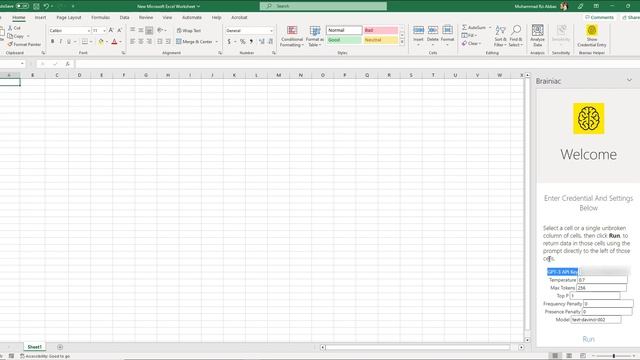Switch to Page Layout view in status bar
Image resolution: width=640 pixels, height=360 pixels.
(569, 356)
